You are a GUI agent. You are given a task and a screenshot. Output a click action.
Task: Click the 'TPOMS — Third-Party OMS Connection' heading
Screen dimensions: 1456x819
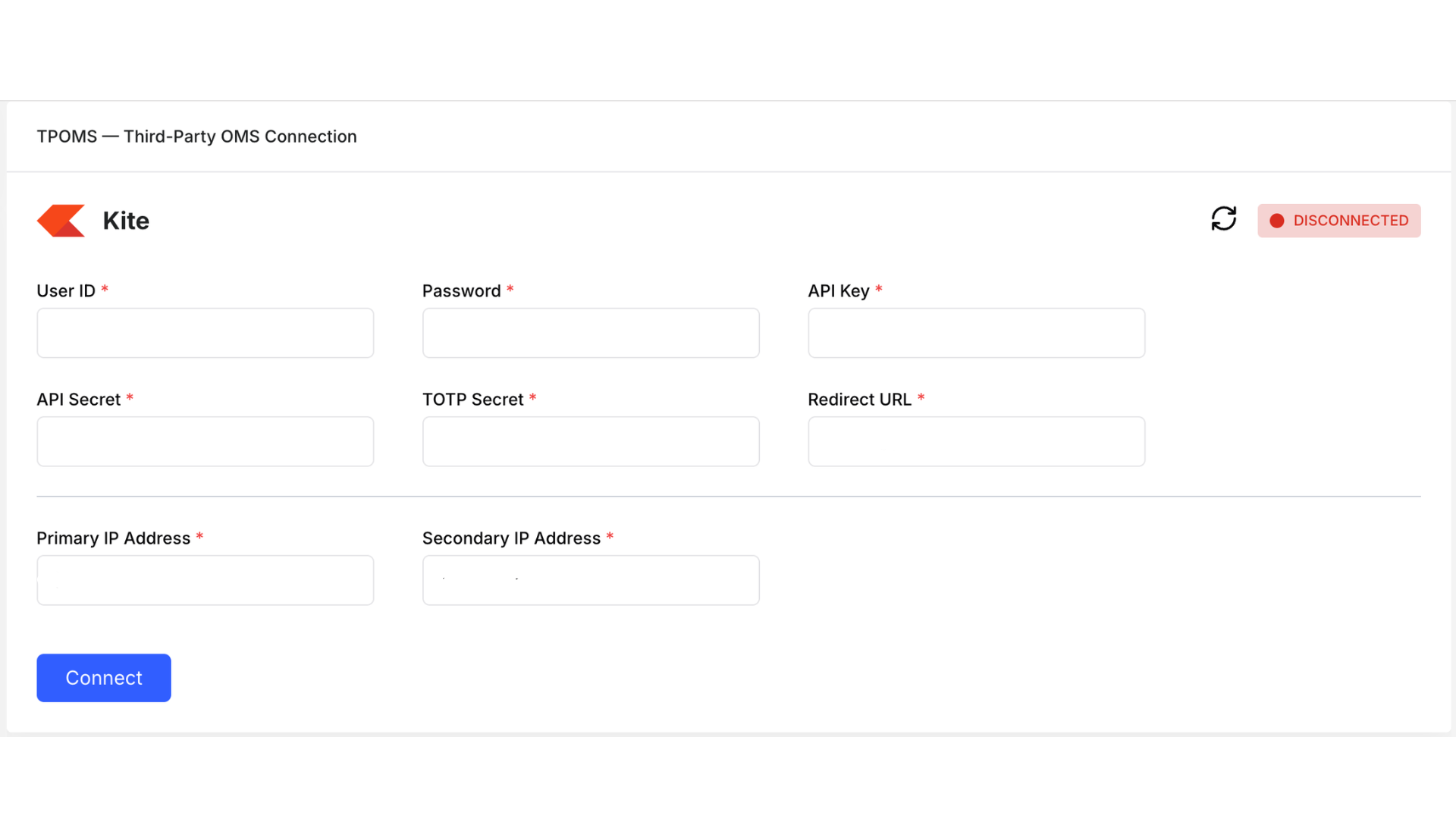click(x=196, y=136)
